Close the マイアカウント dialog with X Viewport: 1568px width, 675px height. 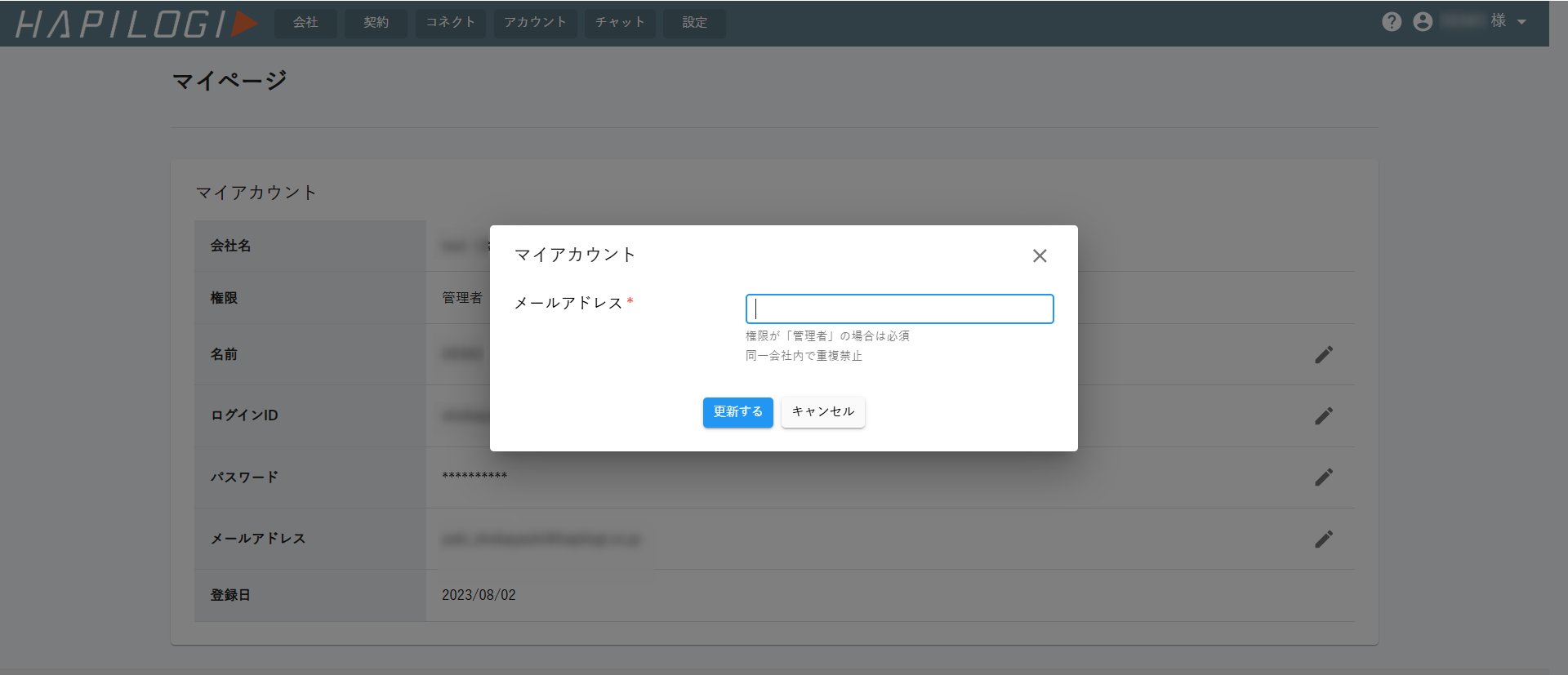[x=1039, y=256]
